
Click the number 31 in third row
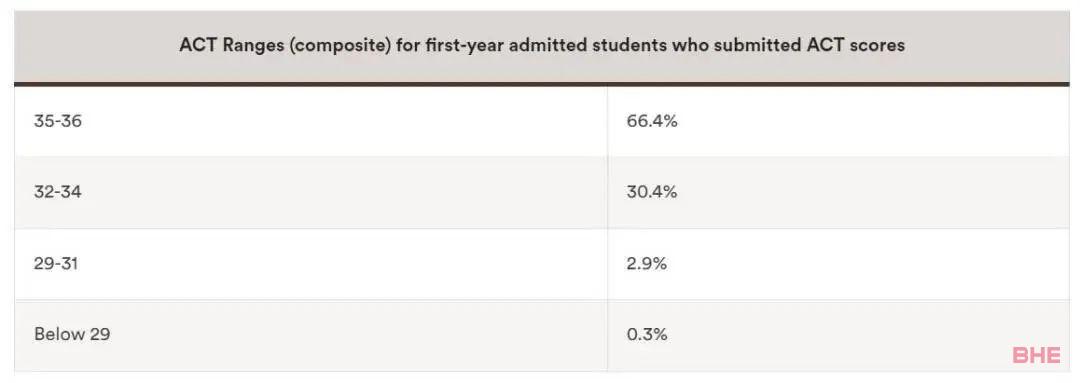point(70,263)
